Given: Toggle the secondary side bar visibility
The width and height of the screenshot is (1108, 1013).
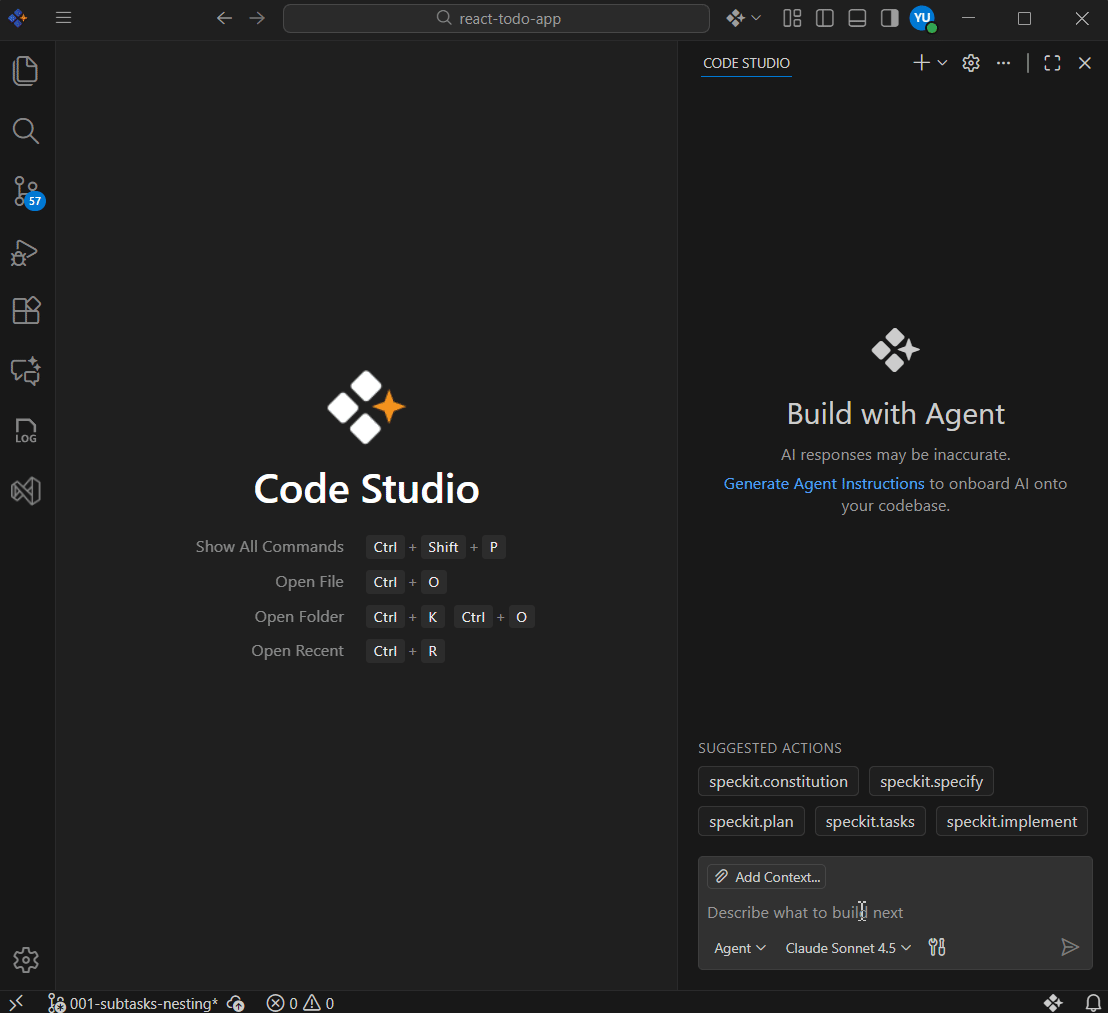Looking at the screenshot, I should pyautogui.click(x=889, y=18).
